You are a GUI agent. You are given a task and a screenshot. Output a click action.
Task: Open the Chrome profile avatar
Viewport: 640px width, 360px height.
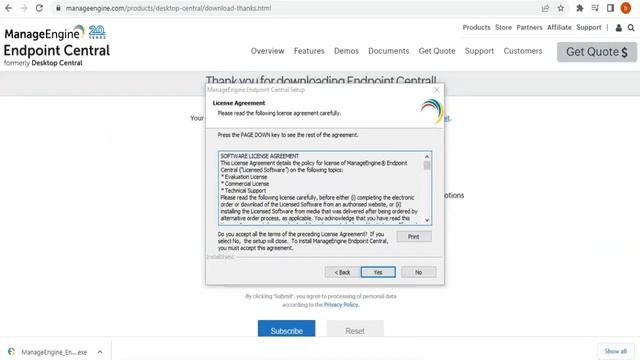pos(626,8)
